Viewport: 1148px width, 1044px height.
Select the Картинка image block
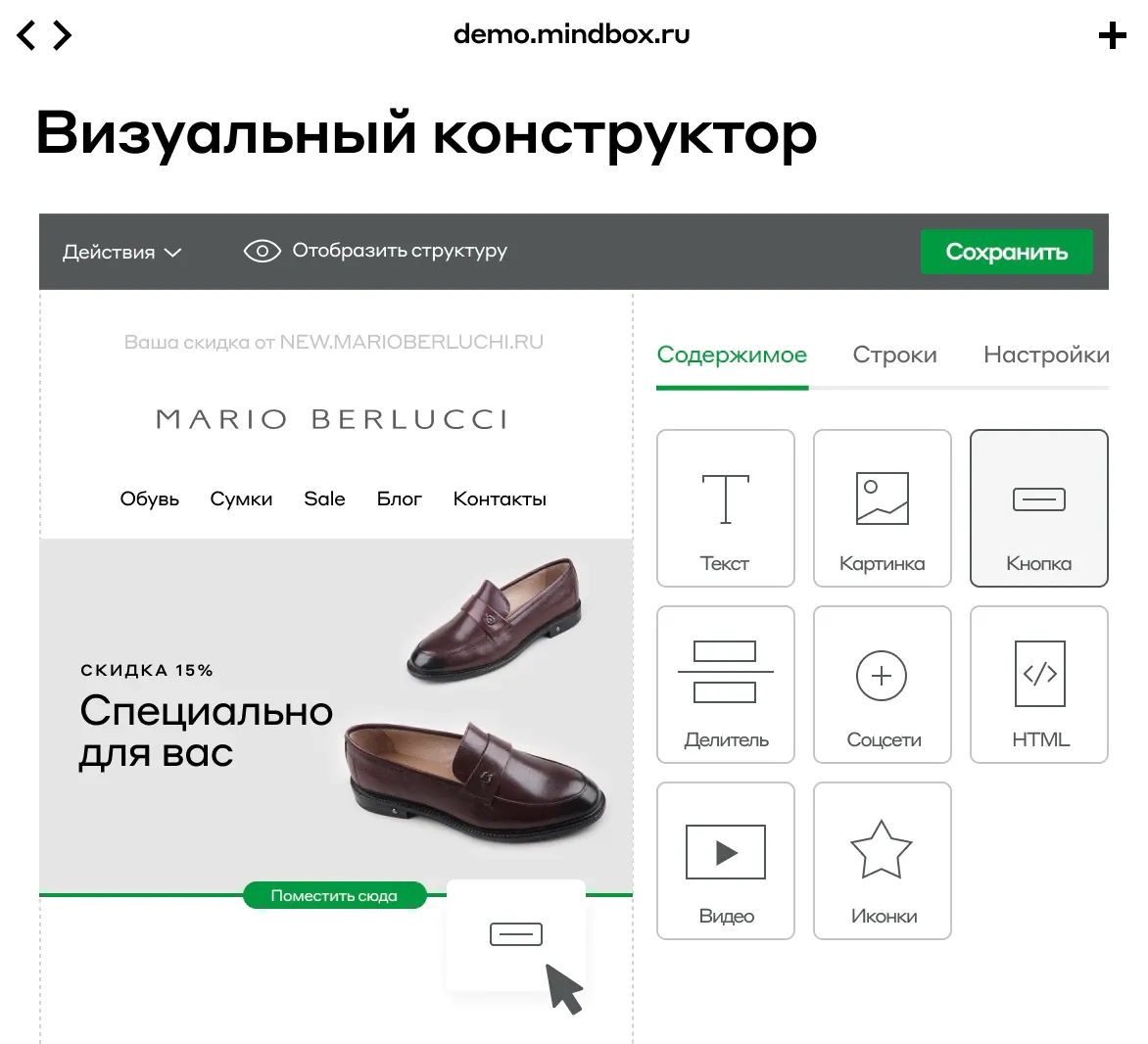pyautogui.click(x=883, y=508)
